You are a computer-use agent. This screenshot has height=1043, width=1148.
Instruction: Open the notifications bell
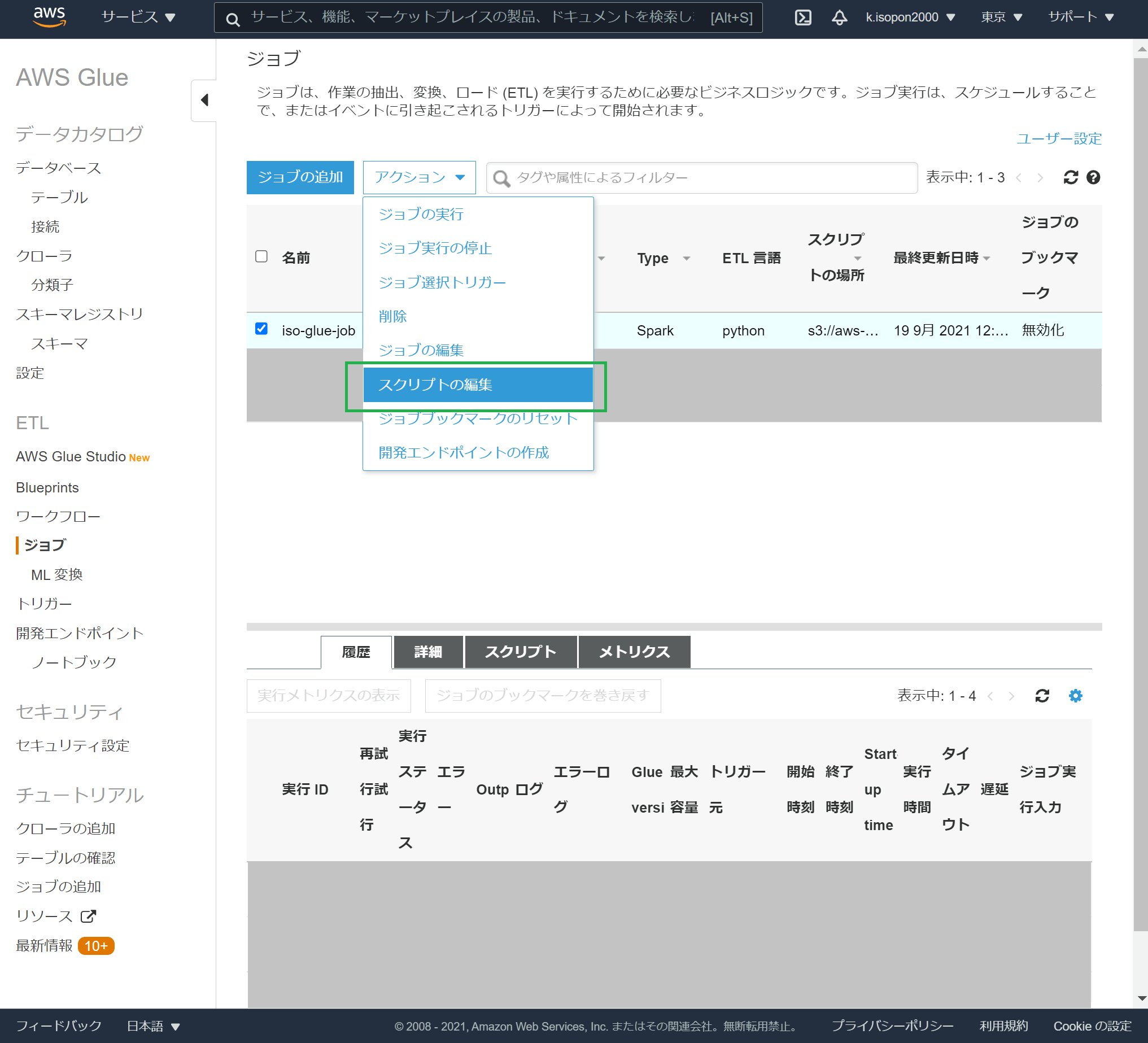839,17
